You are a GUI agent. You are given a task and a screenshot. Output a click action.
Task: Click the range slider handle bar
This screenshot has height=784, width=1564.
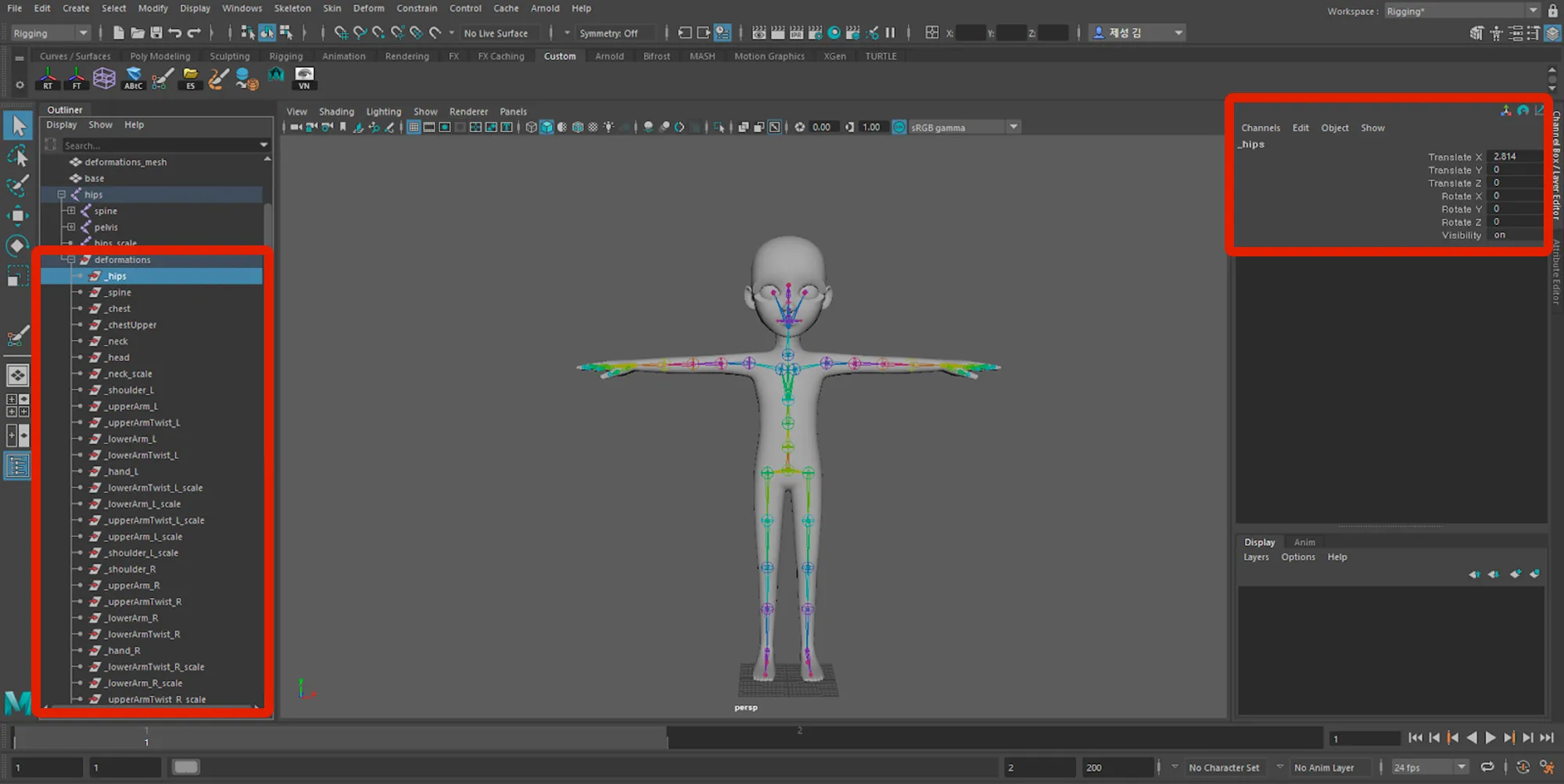[186, 768]
